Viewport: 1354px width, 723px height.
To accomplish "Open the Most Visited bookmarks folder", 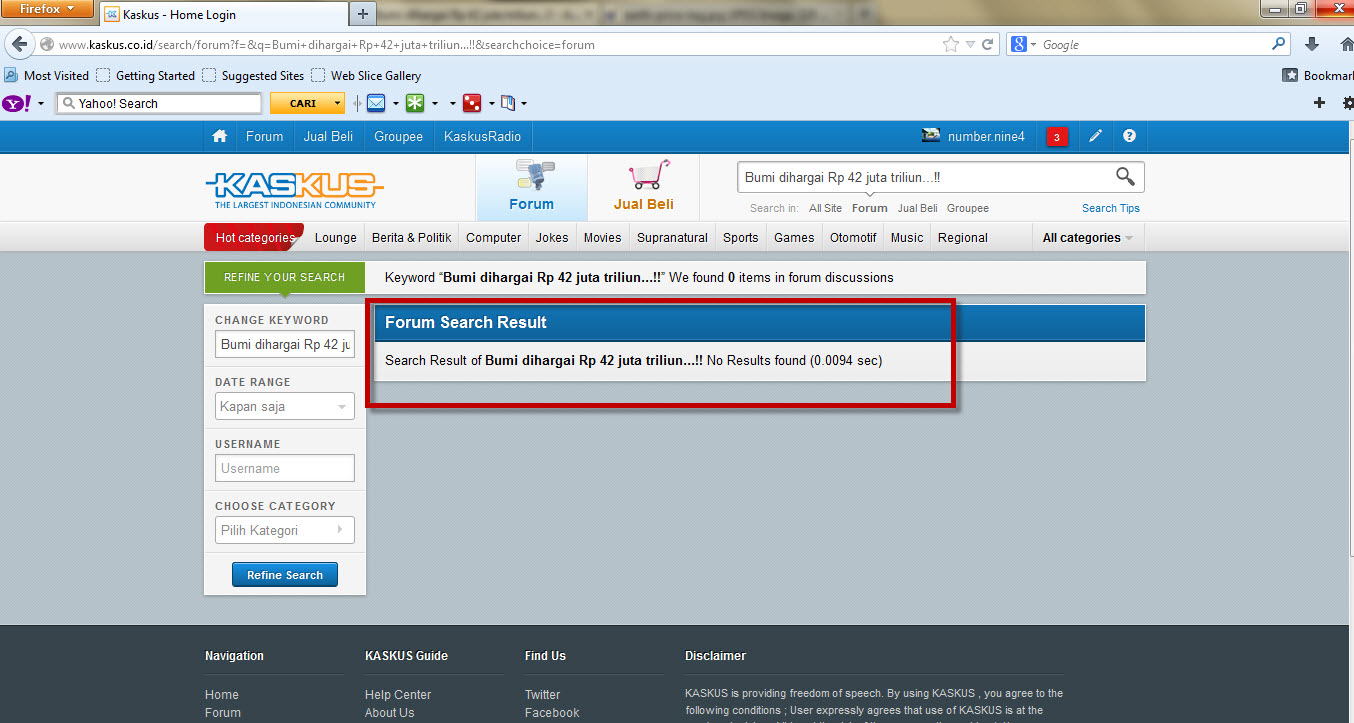I will pyautogui.click(x=47, y=75).
